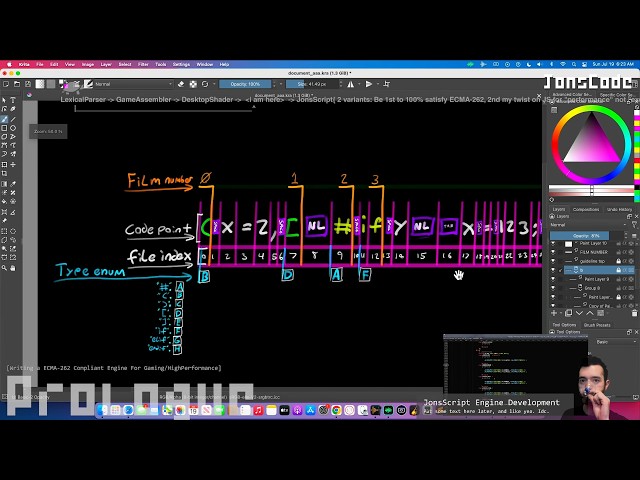Open the Basic dropdown in Tool Options
The width and height of the screenshot is (640, 480).
[x=616, y=342]
